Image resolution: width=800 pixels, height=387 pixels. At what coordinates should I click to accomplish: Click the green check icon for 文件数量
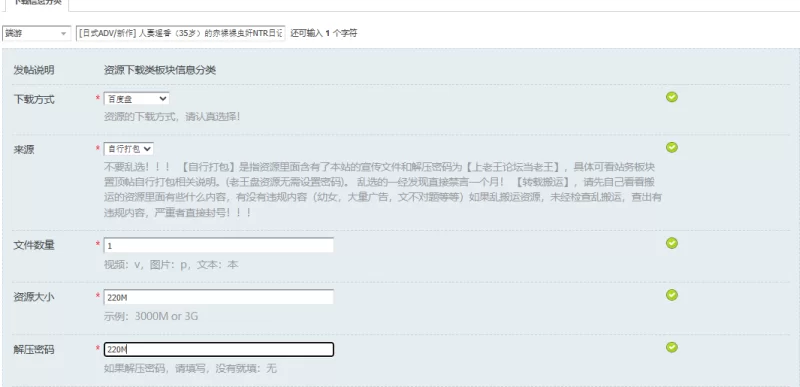click(x=672, y=243)
